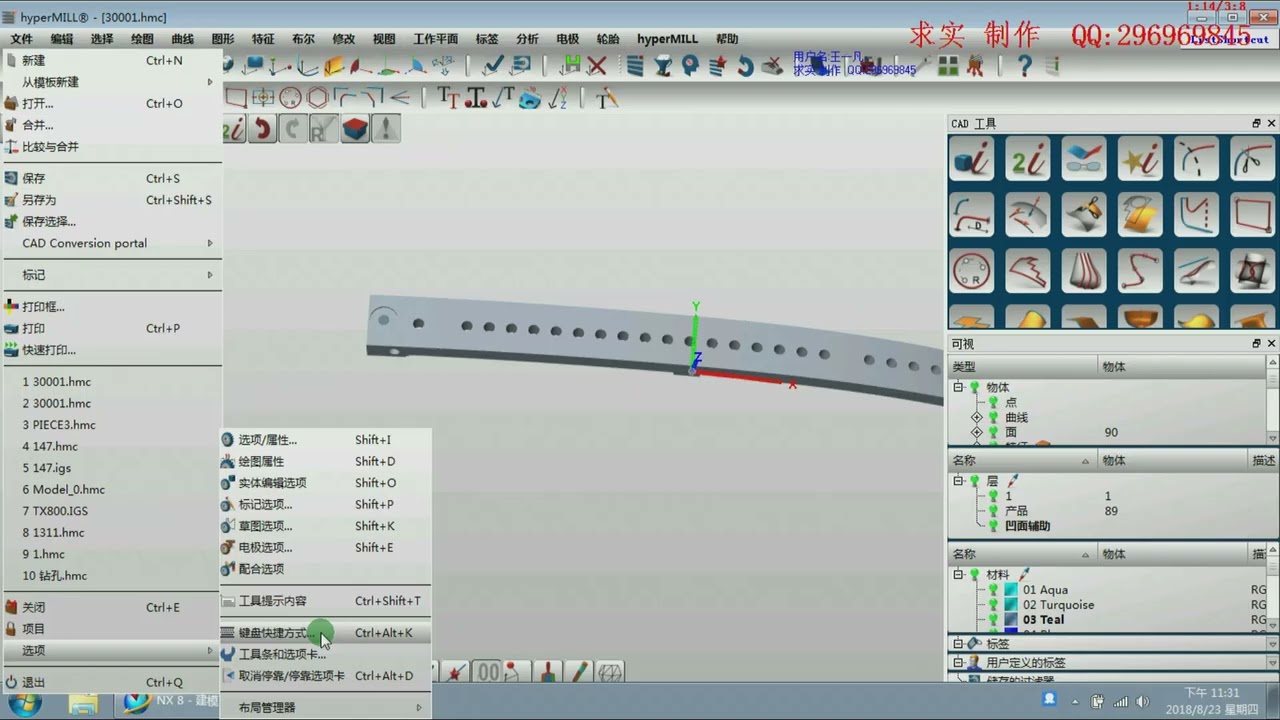This screenshot has width=1280, height=720.
Task: Select the glasses analysis tool in CAD tools
Action: [1084, 159]
